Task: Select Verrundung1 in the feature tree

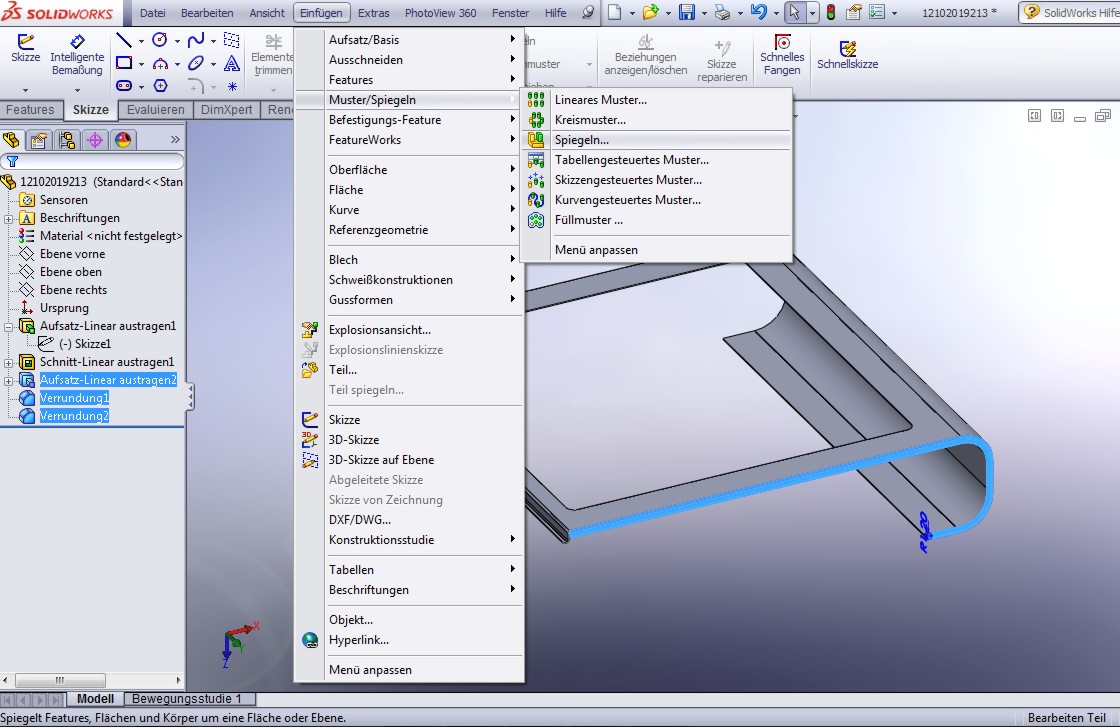Action: coord(74,398)
